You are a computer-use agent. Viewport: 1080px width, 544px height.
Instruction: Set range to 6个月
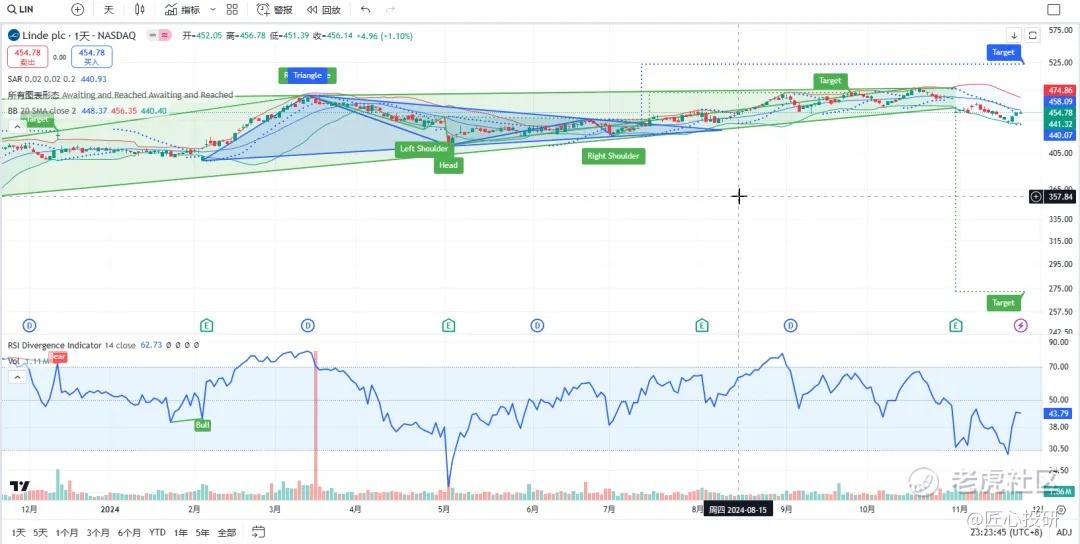click(x=129, y=532)
